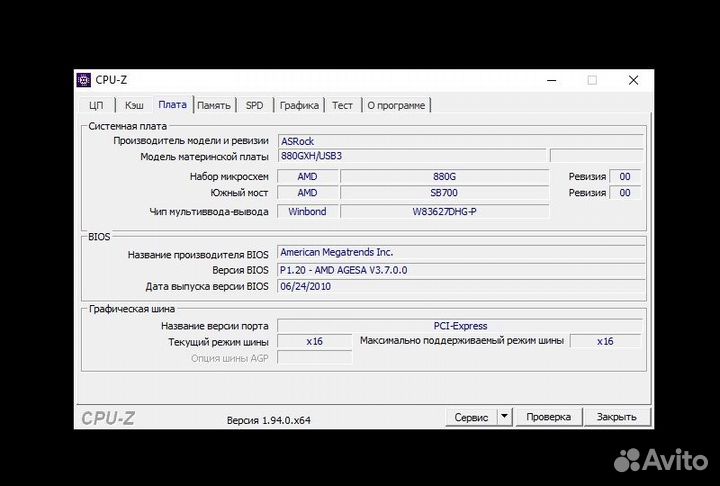720x486 pixels.
Task: Click the AMD value next to Набор микросхем
Action: [308, 176]
